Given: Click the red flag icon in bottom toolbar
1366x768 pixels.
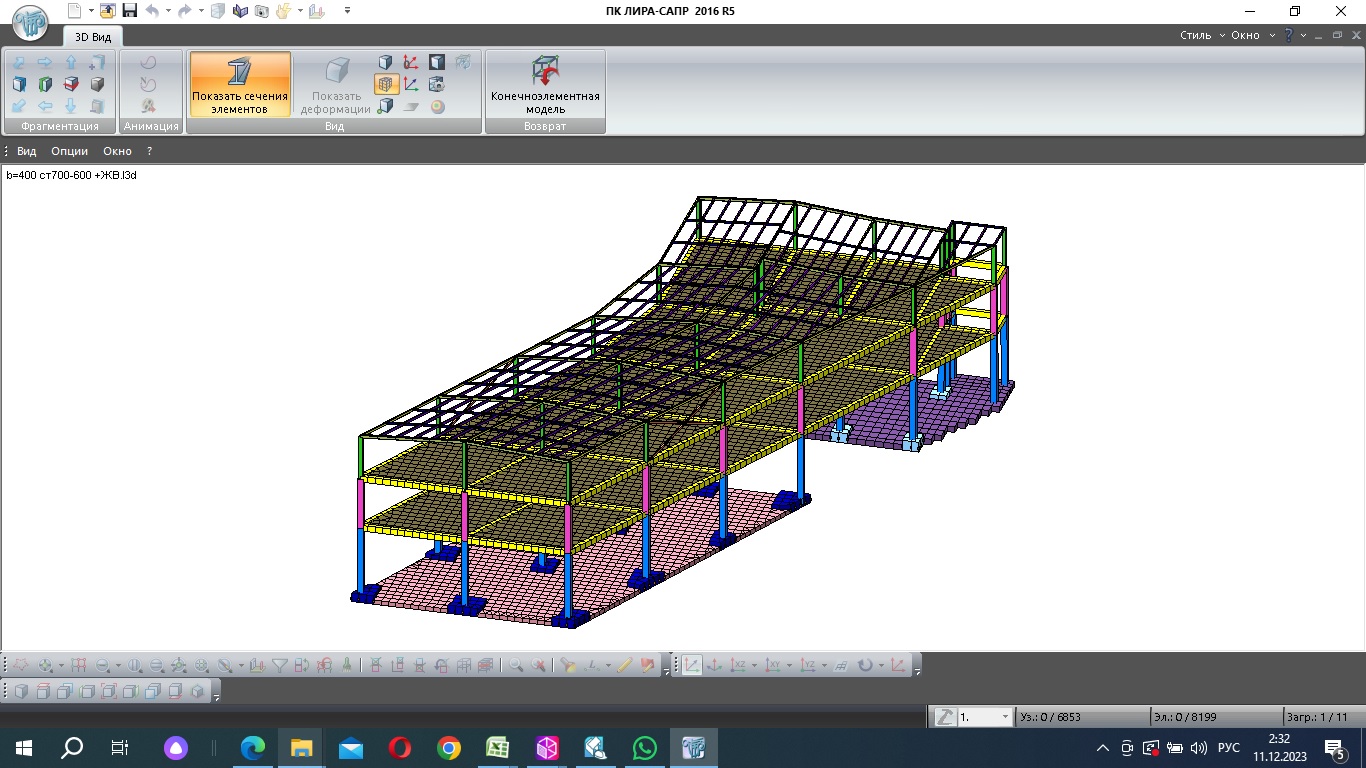Looking at the screenshot, I should coord(648,665).
